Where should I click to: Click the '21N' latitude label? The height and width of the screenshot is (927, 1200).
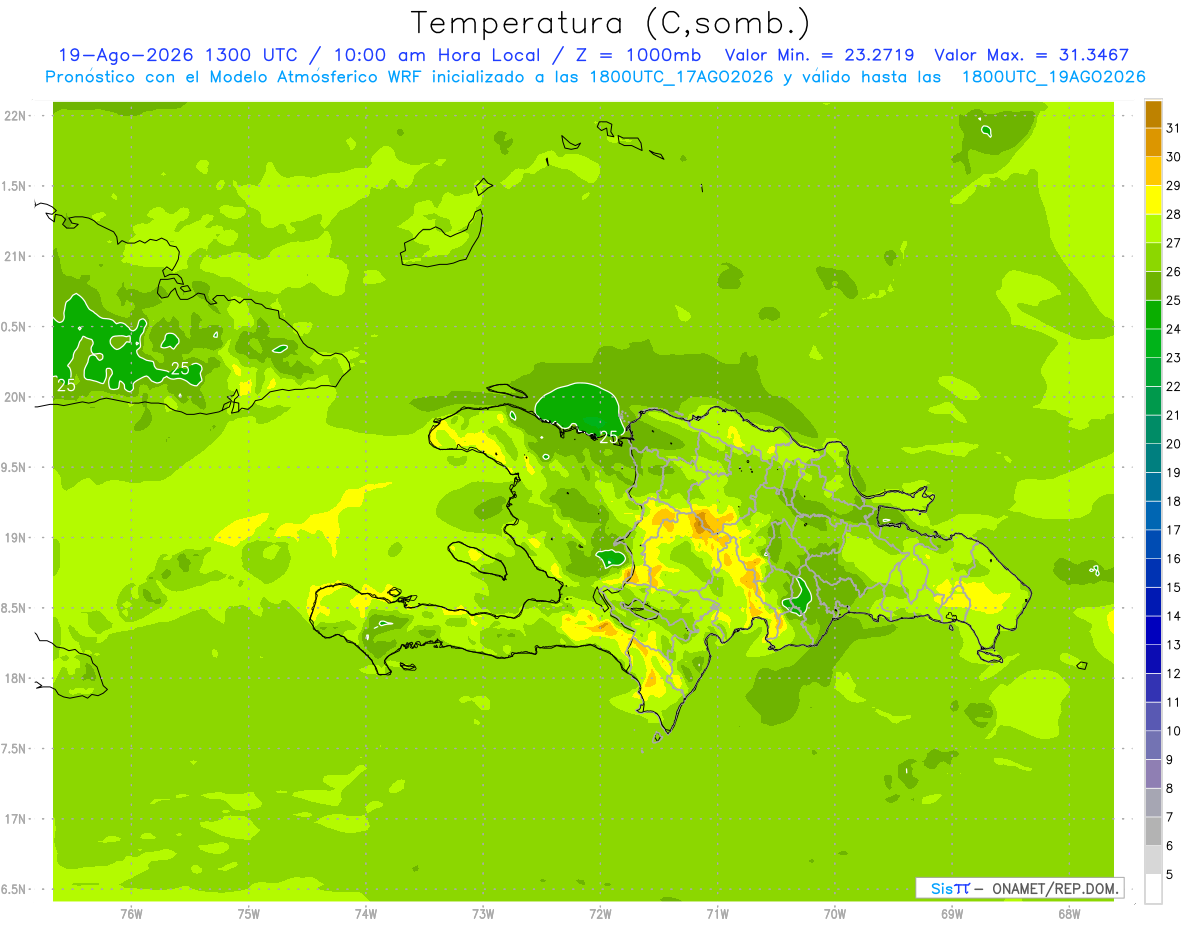(14, 256)
